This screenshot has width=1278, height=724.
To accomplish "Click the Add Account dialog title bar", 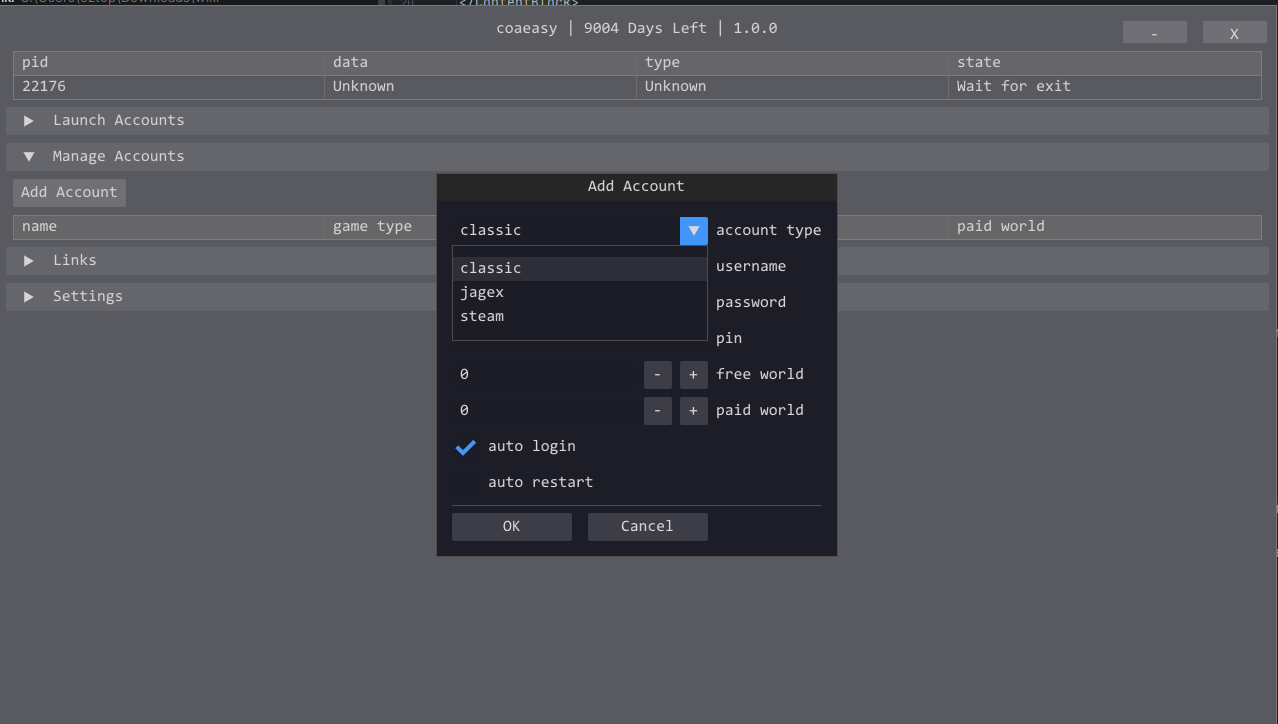I will pyautogui.click(x=636, y=186).
